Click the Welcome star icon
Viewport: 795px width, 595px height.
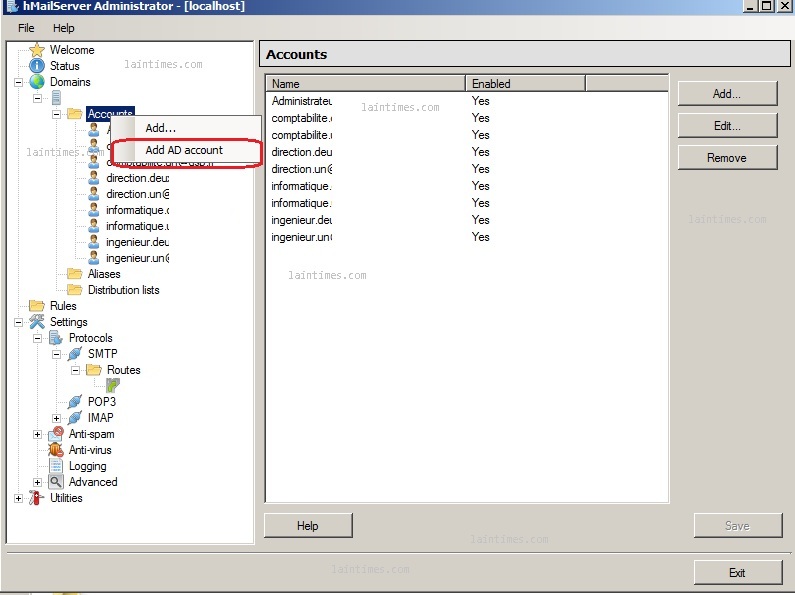[x=37, y=50]
